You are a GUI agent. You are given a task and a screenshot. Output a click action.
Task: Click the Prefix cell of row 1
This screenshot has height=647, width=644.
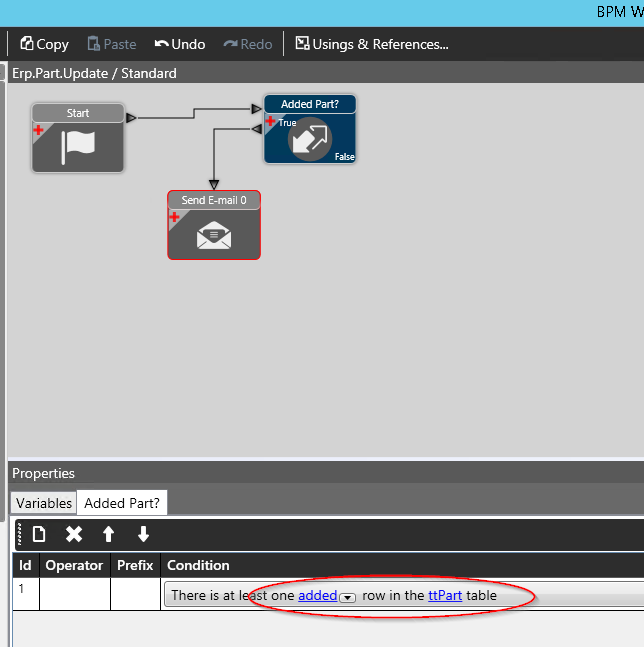coord(135,593)
